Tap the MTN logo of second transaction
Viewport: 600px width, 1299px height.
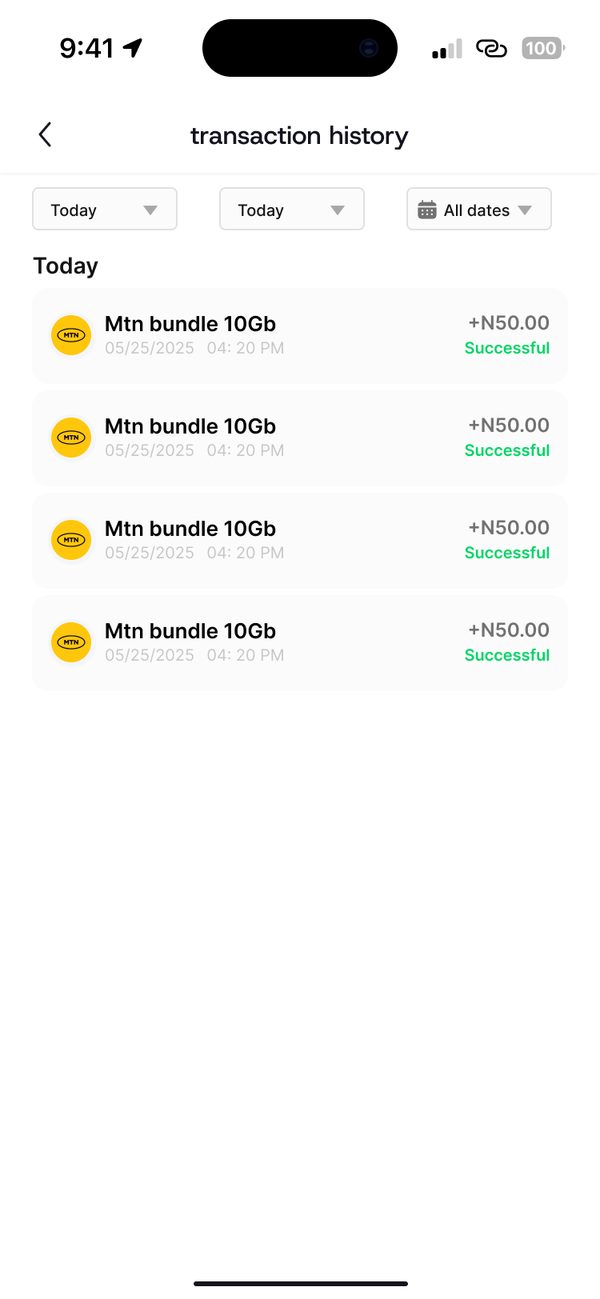tap(71, 437)
